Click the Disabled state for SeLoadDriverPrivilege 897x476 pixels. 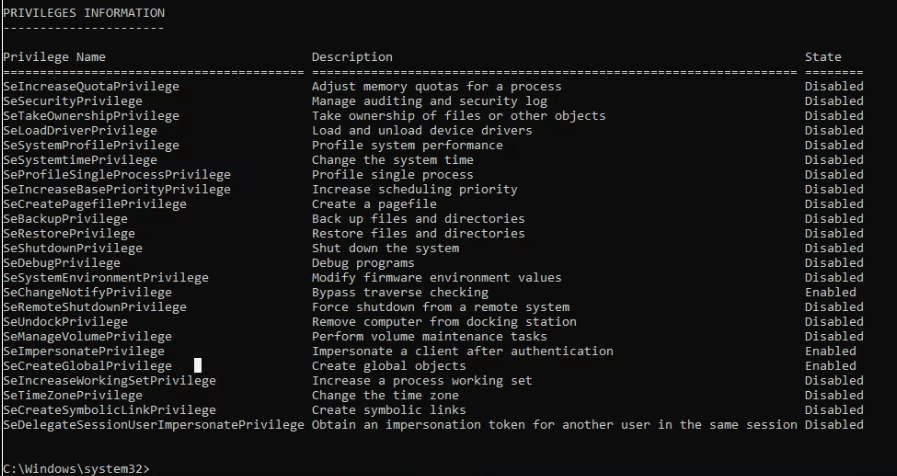(x=834, y=130)
